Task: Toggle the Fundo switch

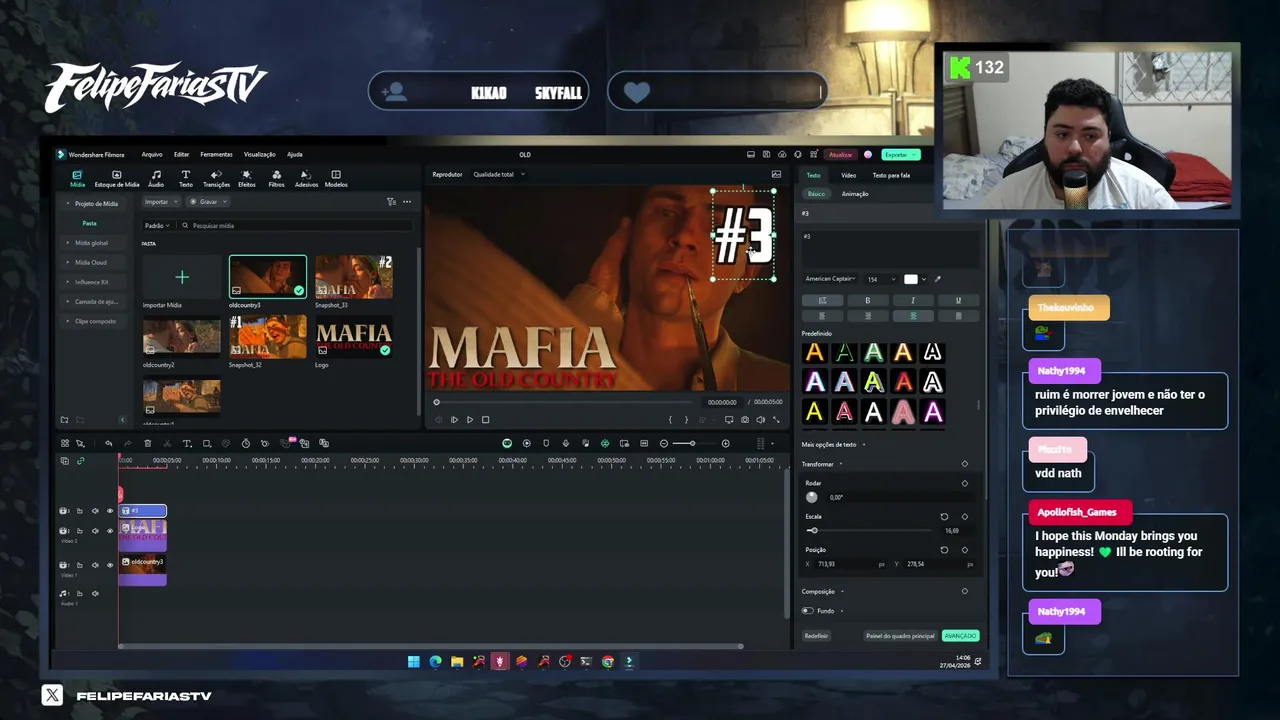Action: coord(807,611)
